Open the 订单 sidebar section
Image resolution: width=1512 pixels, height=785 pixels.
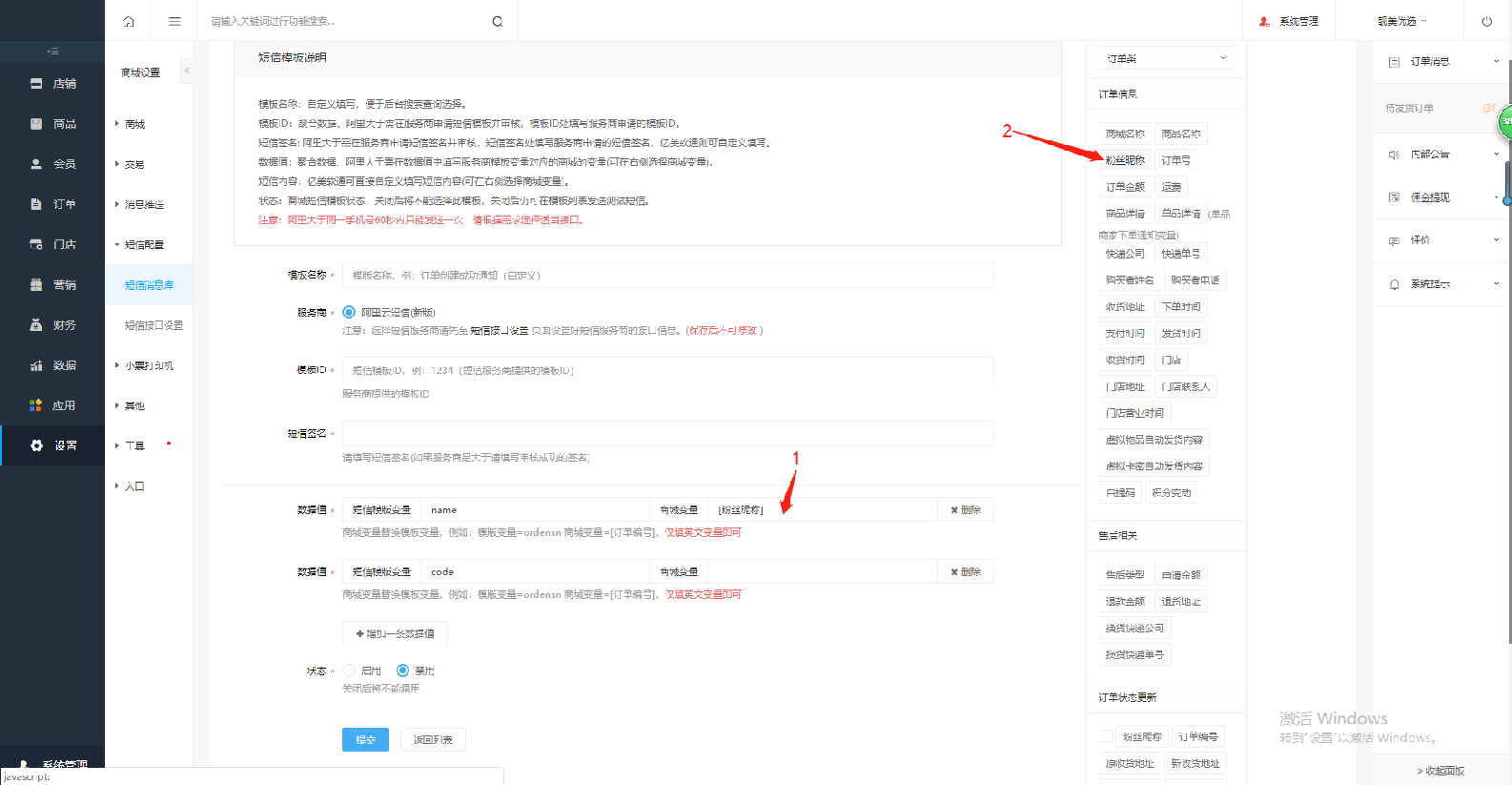tap(52, 204)
